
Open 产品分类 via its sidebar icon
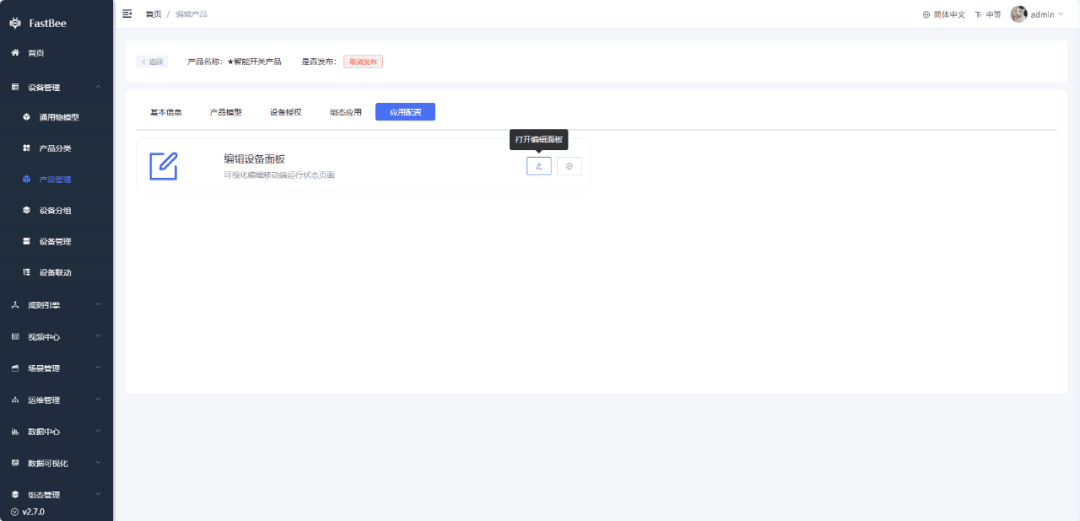point(27,148)
